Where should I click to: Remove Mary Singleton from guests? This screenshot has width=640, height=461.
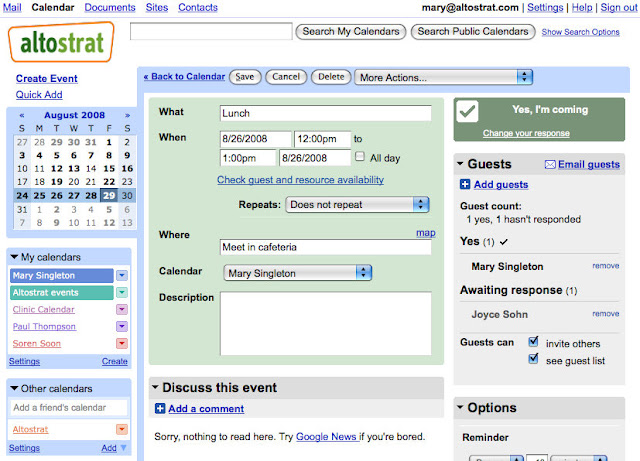[606, 266]
